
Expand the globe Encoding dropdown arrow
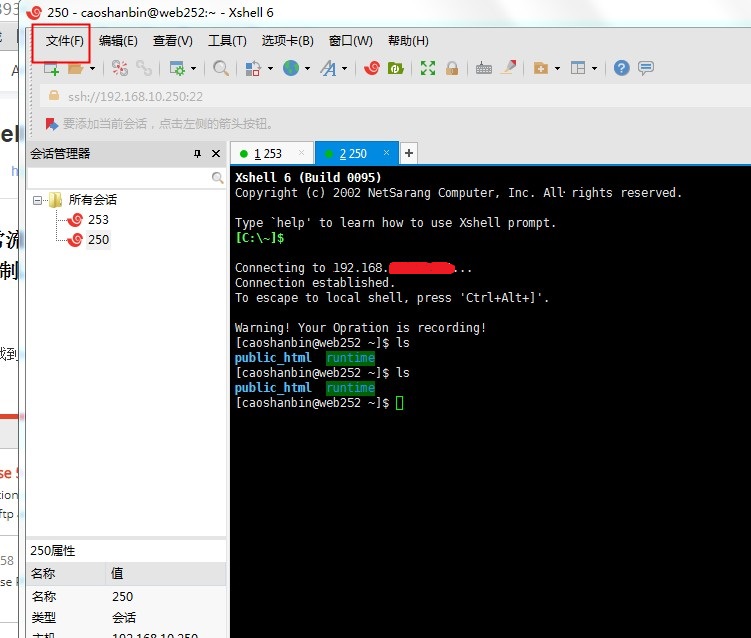(x=307, y=68)
